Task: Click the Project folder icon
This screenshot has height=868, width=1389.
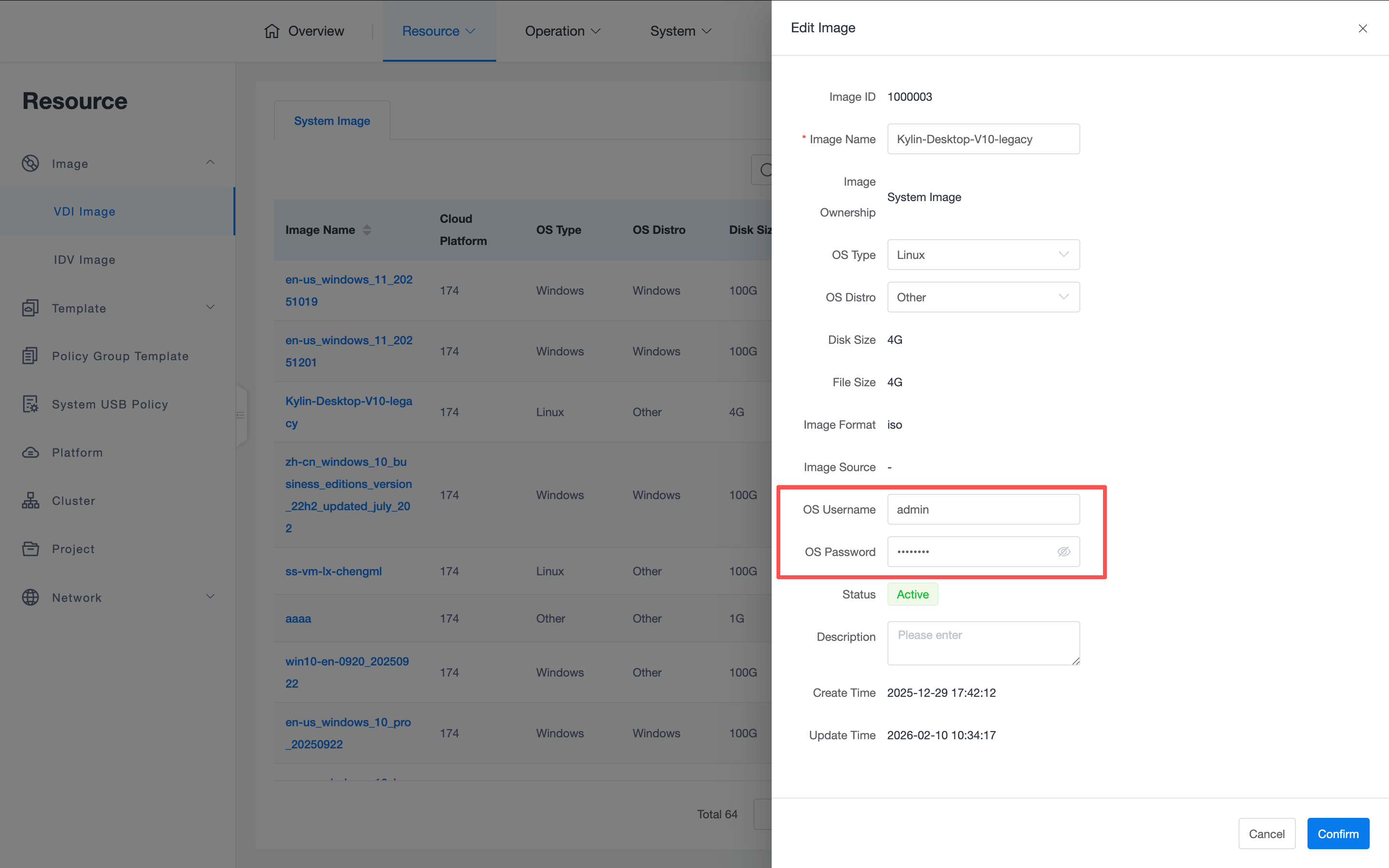Action: point(30,549)
